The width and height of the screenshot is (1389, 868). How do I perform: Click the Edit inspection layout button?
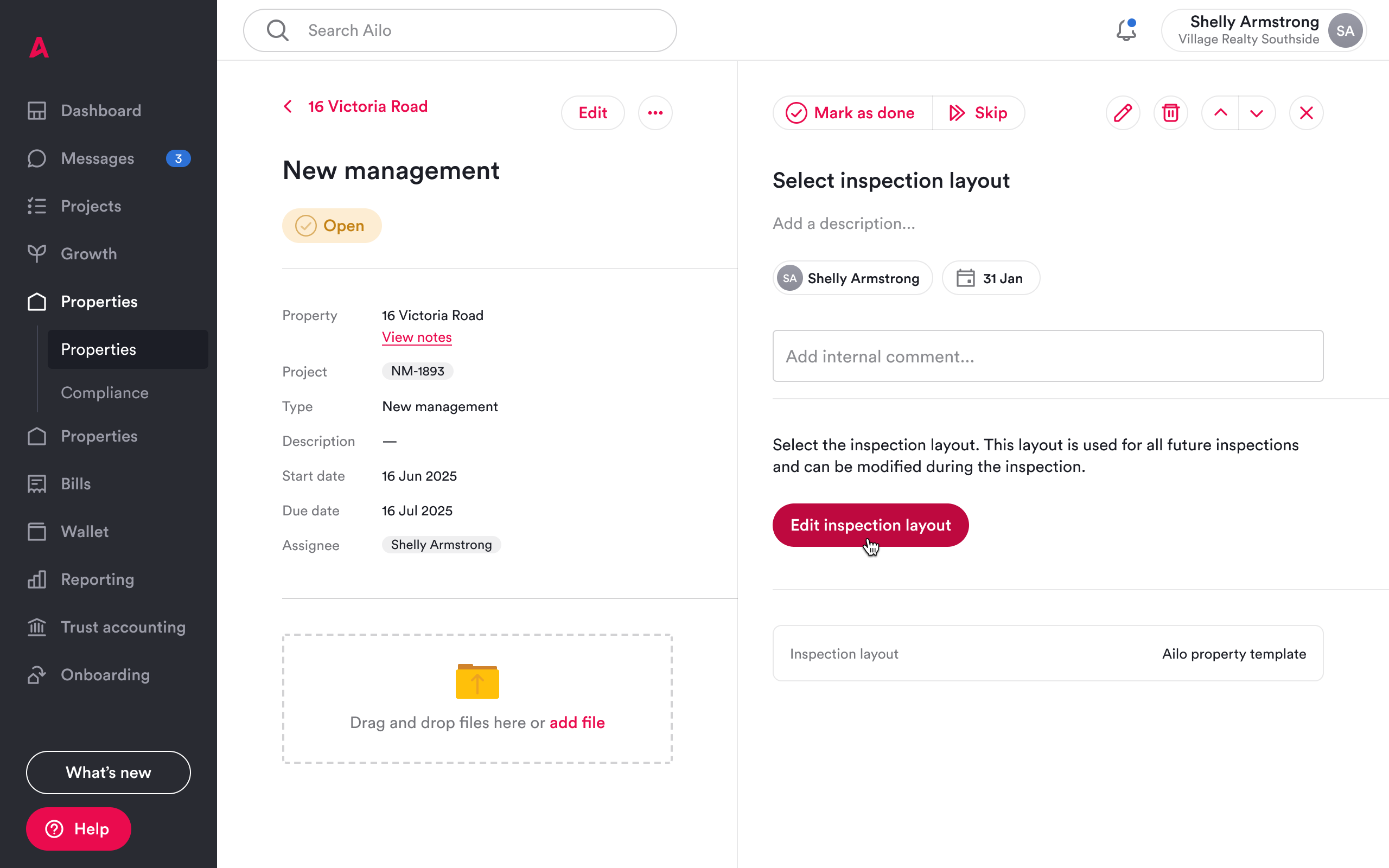tap(870, 525)
